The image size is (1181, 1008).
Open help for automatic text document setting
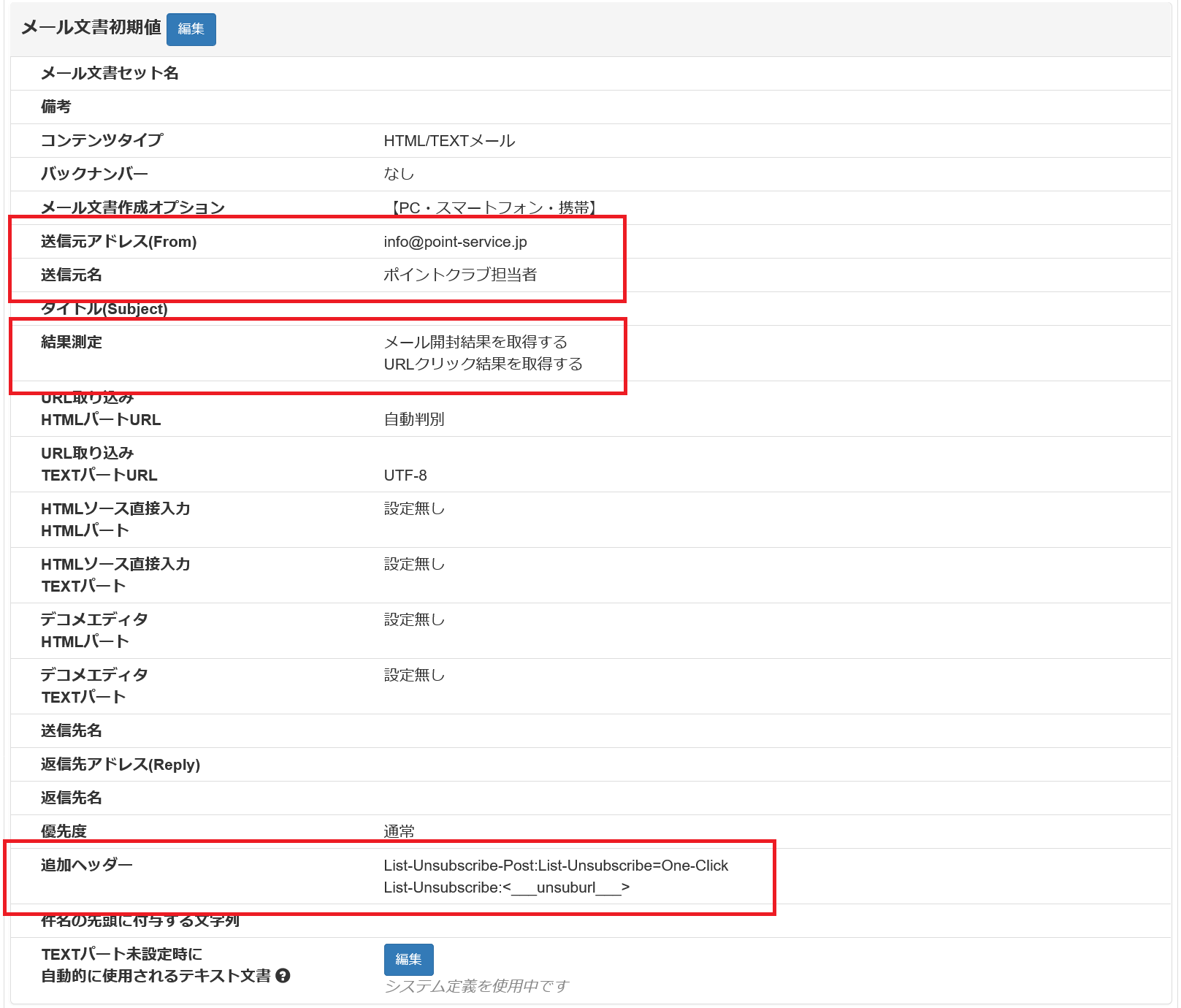[x=285, y=974]
